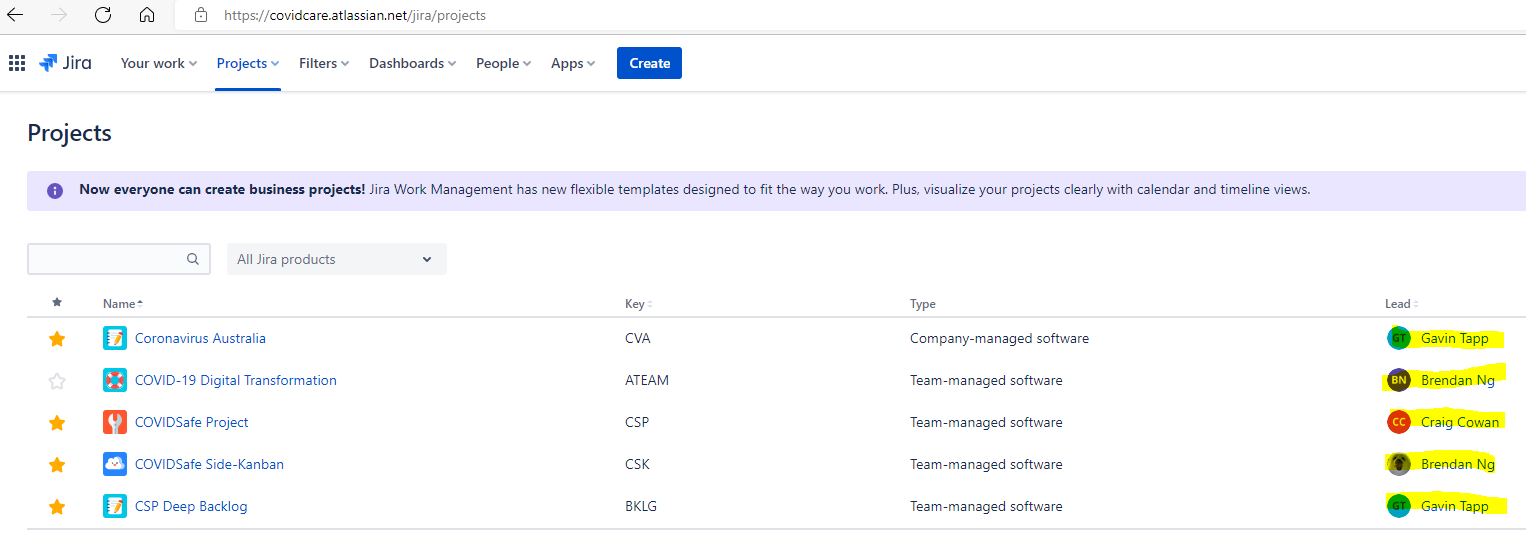Expand the People menu
Viewport: 1526px width, 538px height.
coord(503,63)
